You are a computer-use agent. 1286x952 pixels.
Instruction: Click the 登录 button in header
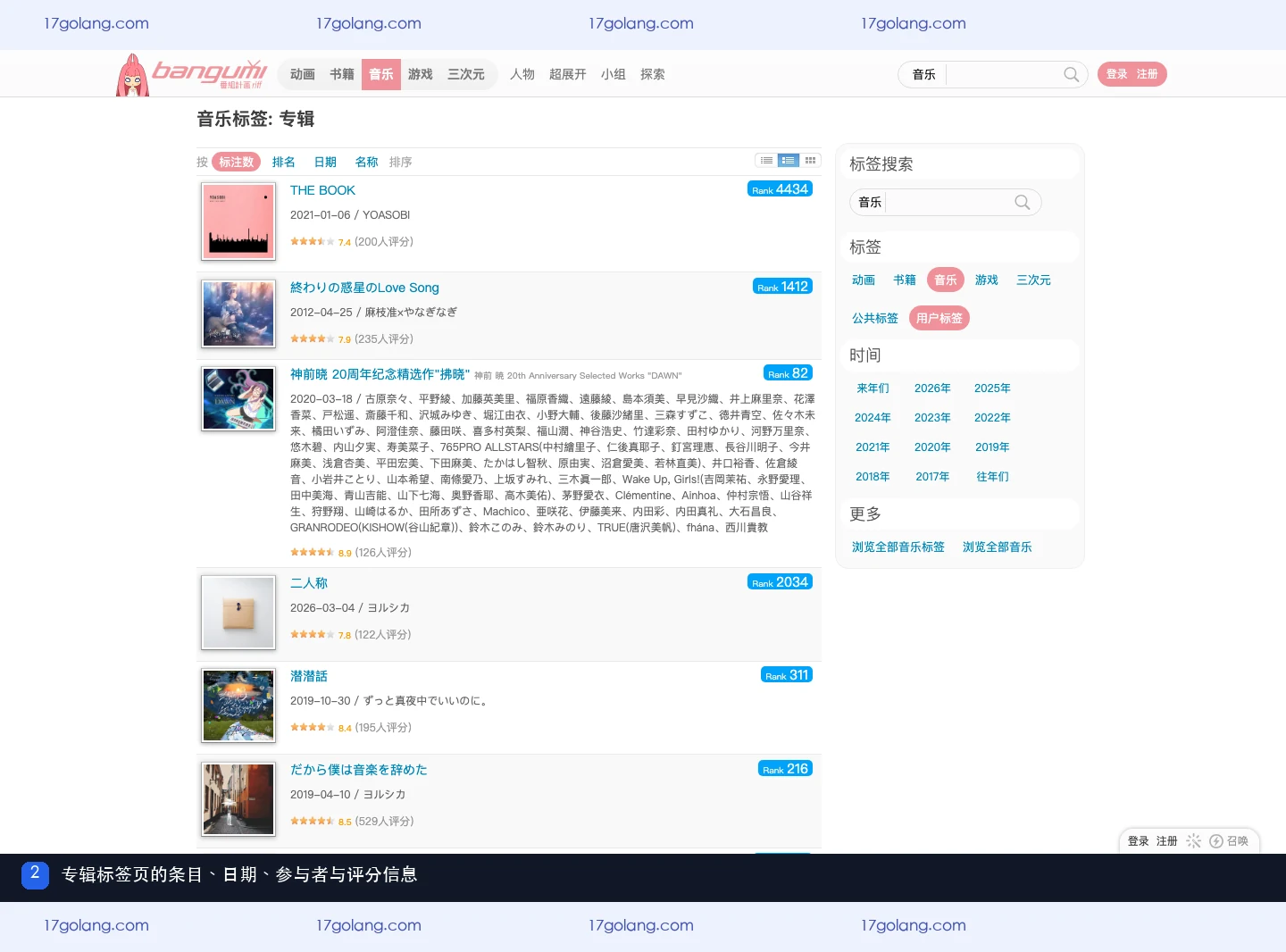click(1117, 74)
